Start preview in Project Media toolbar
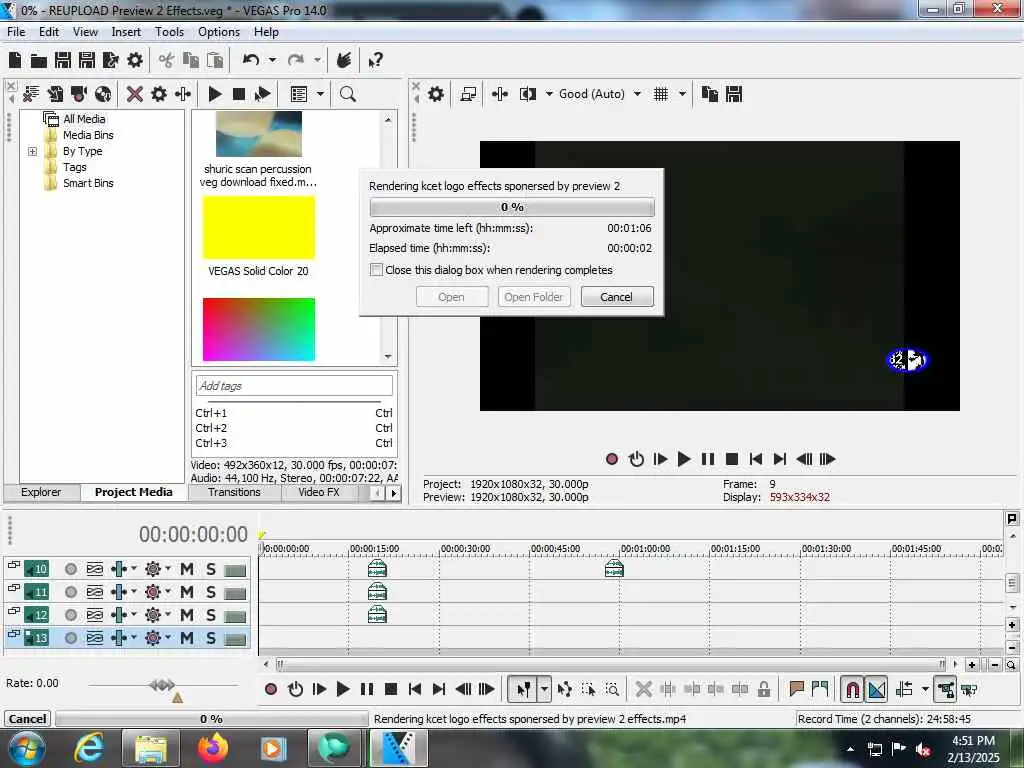This screenshot has width=1024, height=768. [214, 94]
